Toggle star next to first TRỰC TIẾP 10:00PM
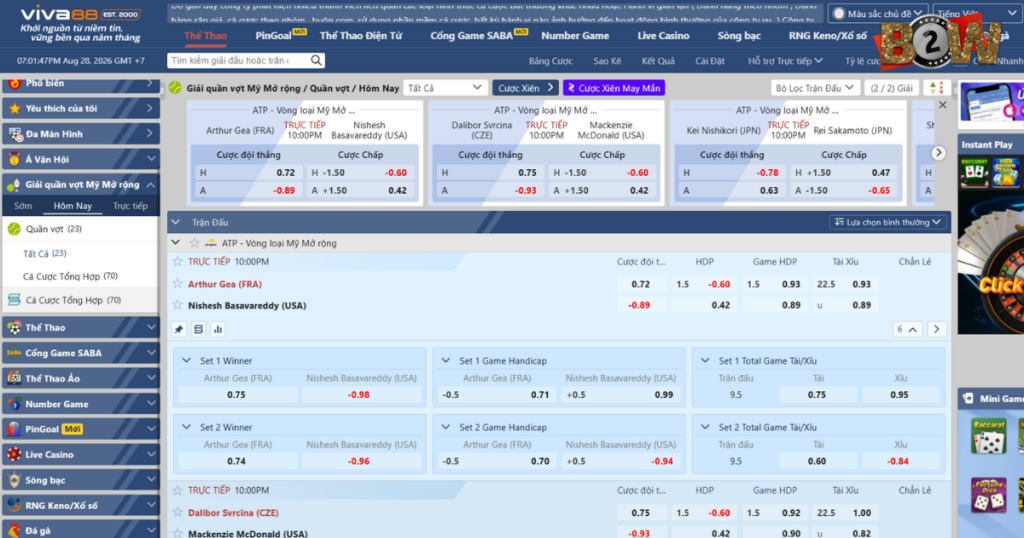Viewport: 1024px width, 538px height. click(x=178, y=261)
